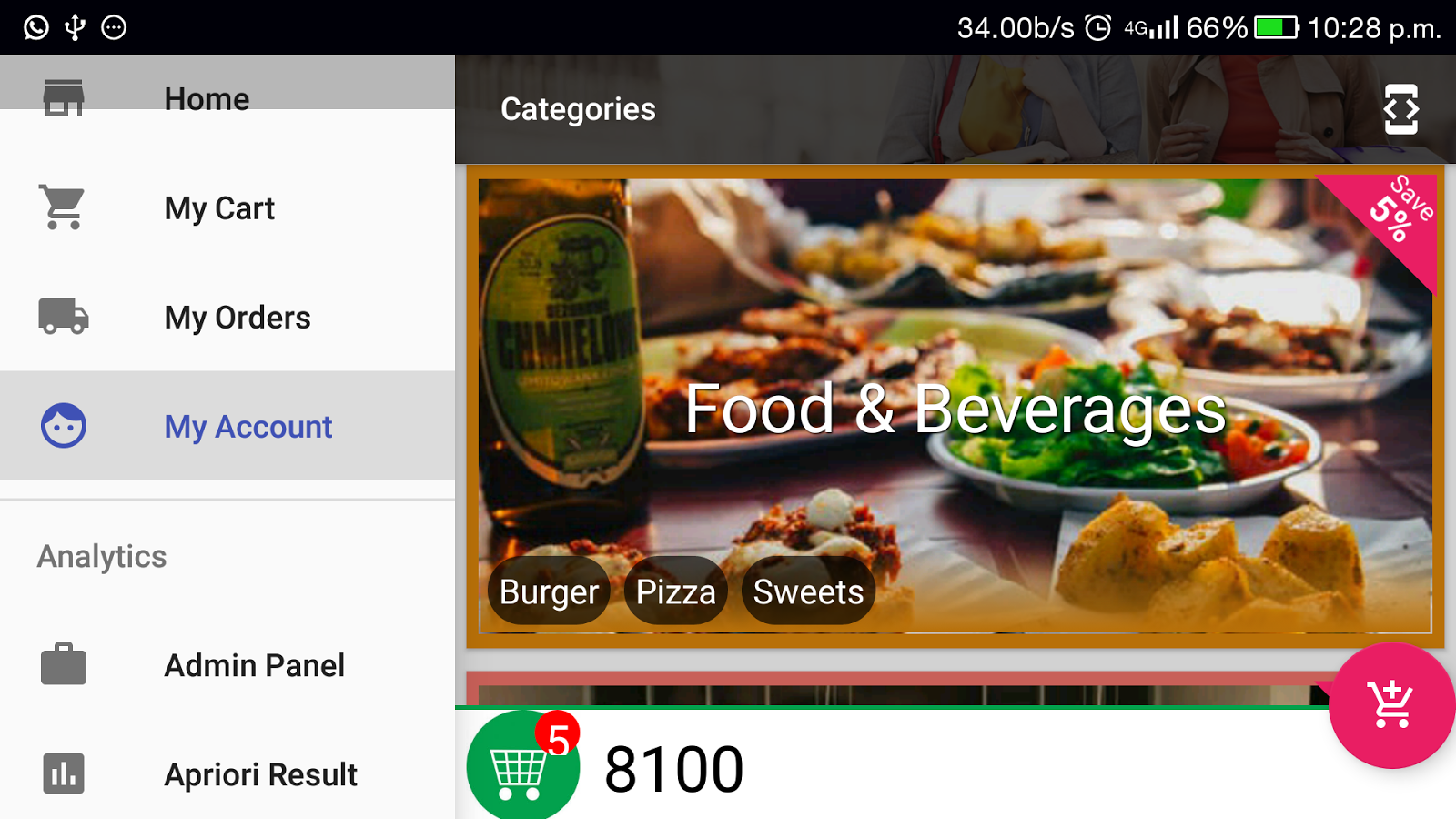
Task: Tap the delivery truck icon
Action: click(x=64, y=317)
